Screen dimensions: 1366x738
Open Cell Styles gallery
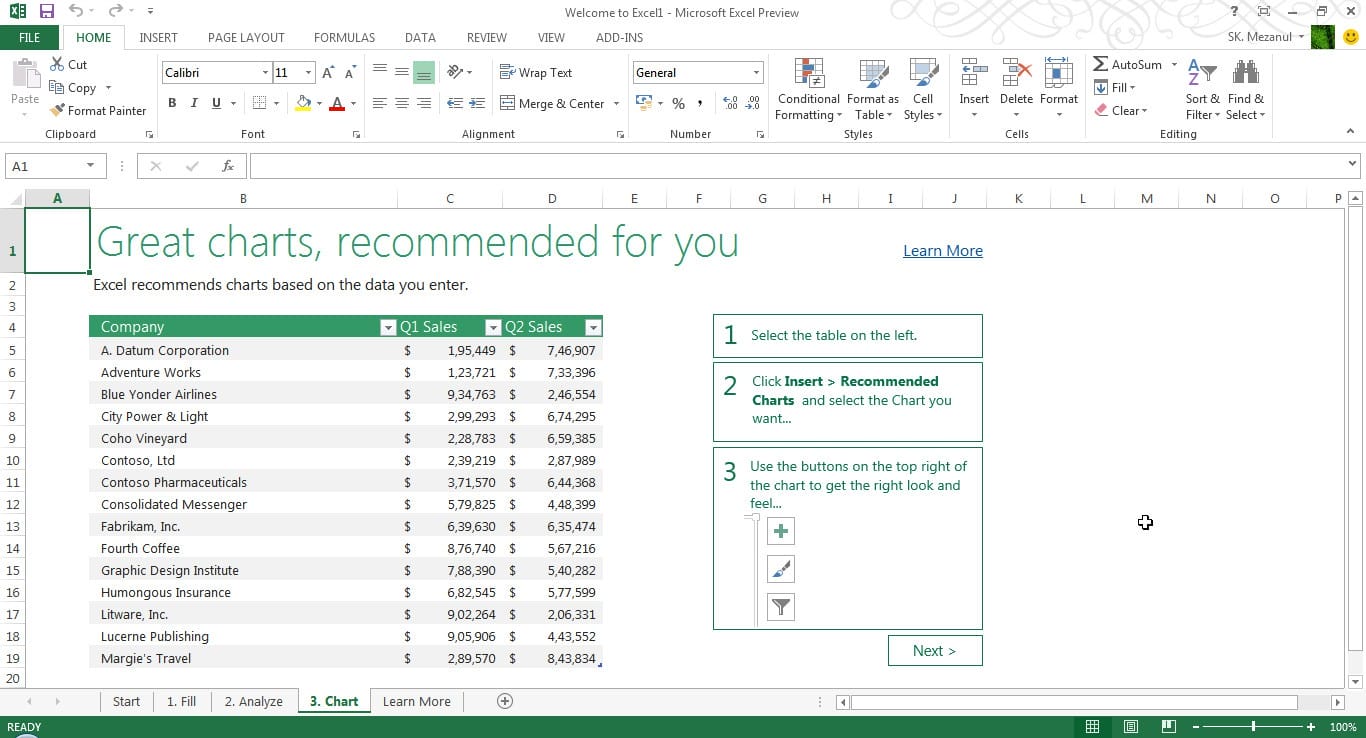(x=922, y=90)
